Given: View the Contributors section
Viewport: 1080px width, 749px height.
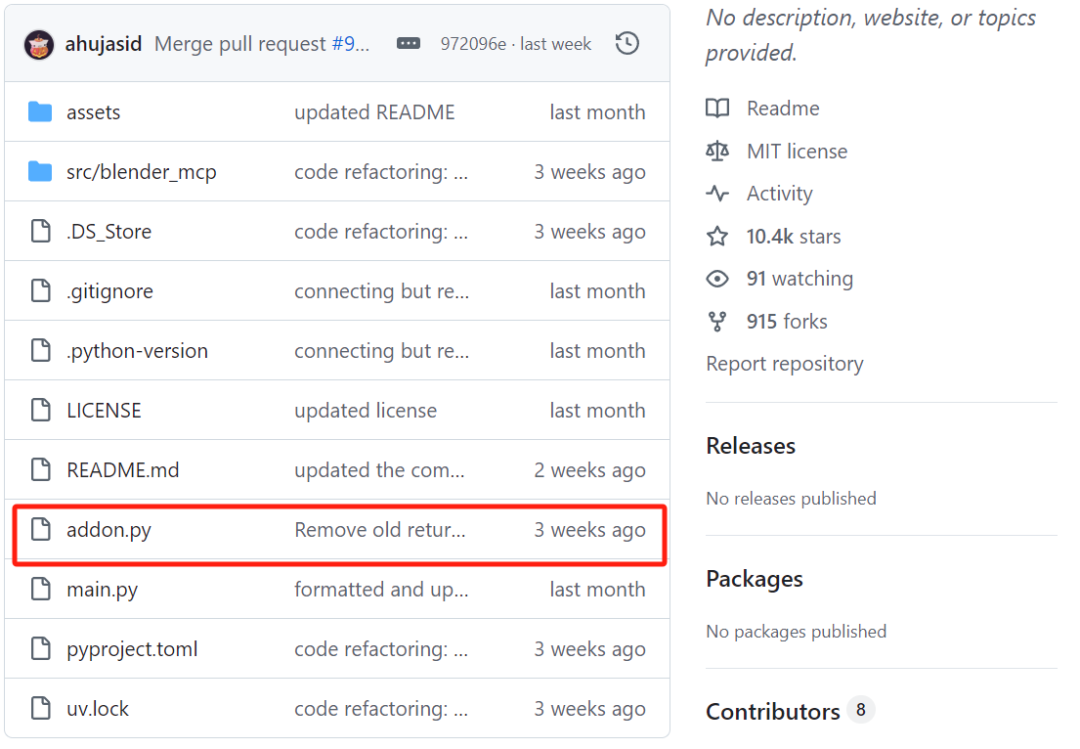Looking at the screenshot, I should click(772, 712).
